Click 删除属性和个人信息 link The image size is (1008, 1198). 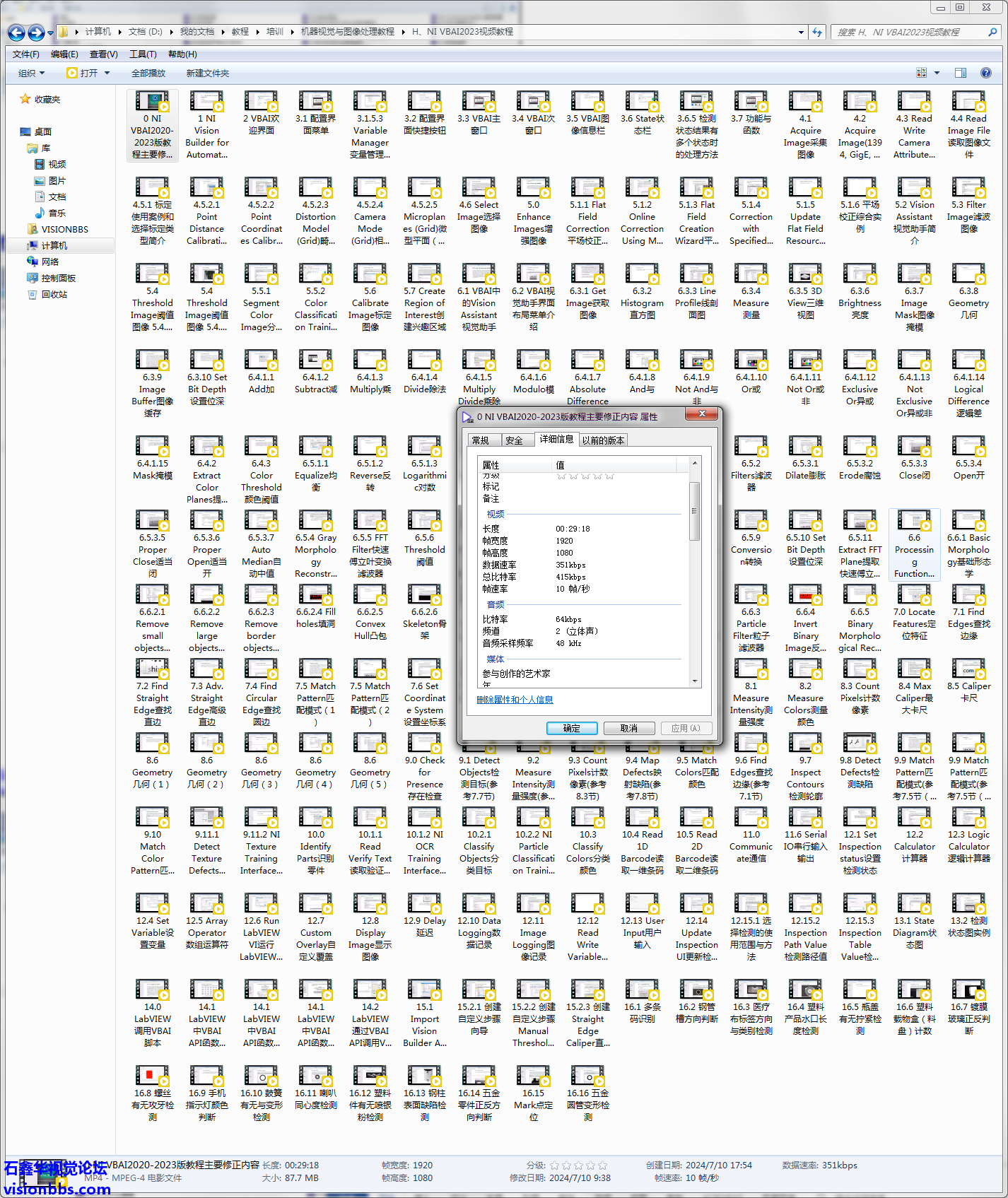pos(515,700)
